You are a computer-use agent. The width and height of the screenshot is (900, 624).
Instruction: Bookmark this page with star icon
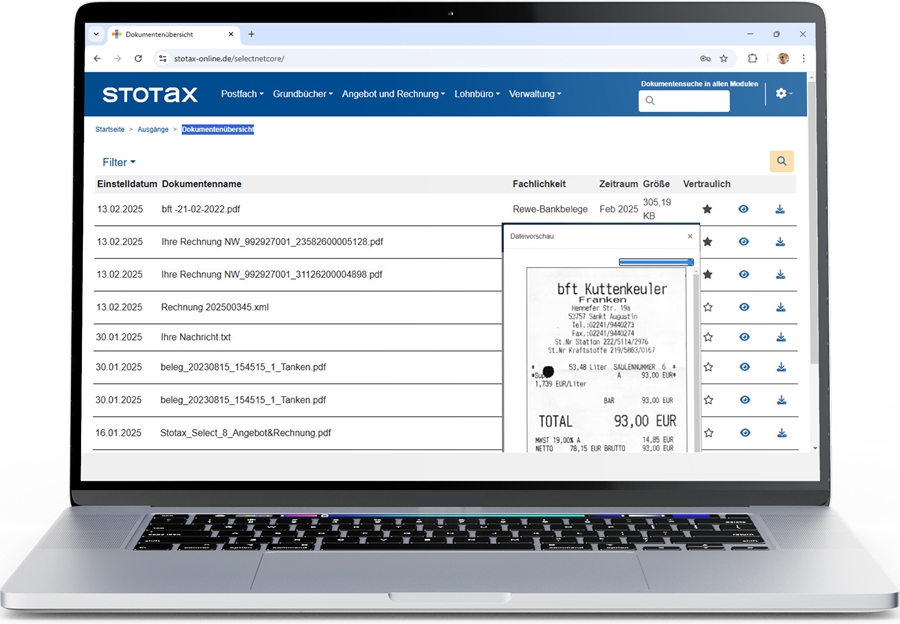pyautogui.click(x=724, y=59)
